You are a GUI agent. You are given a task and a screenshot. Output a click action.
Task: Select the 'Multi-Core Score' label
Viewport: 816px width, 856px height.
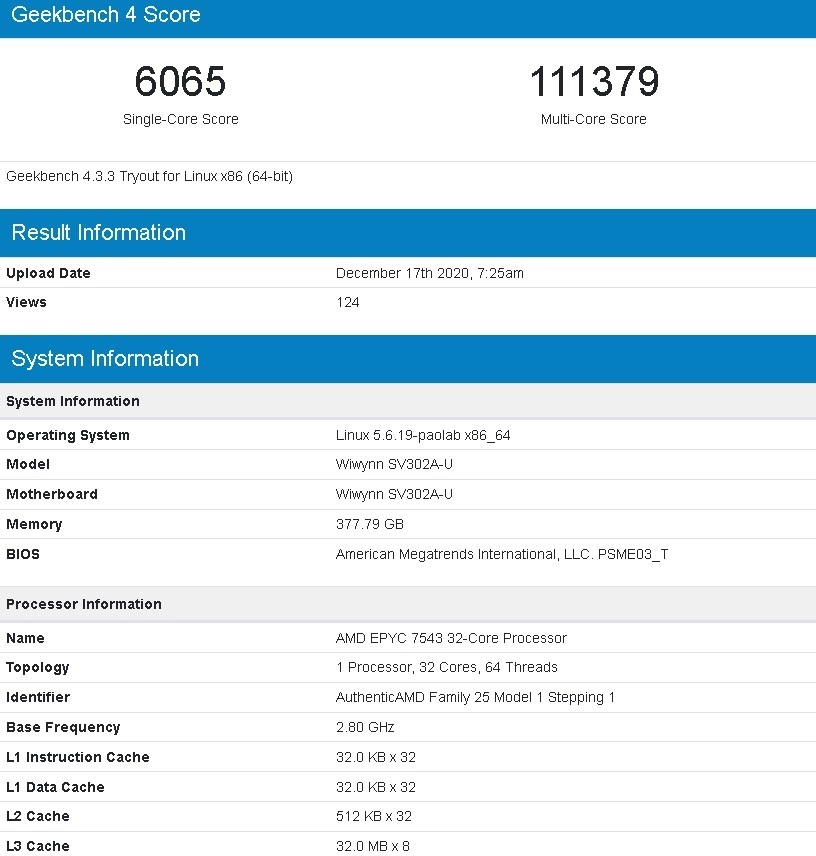(x=594, y=119)
